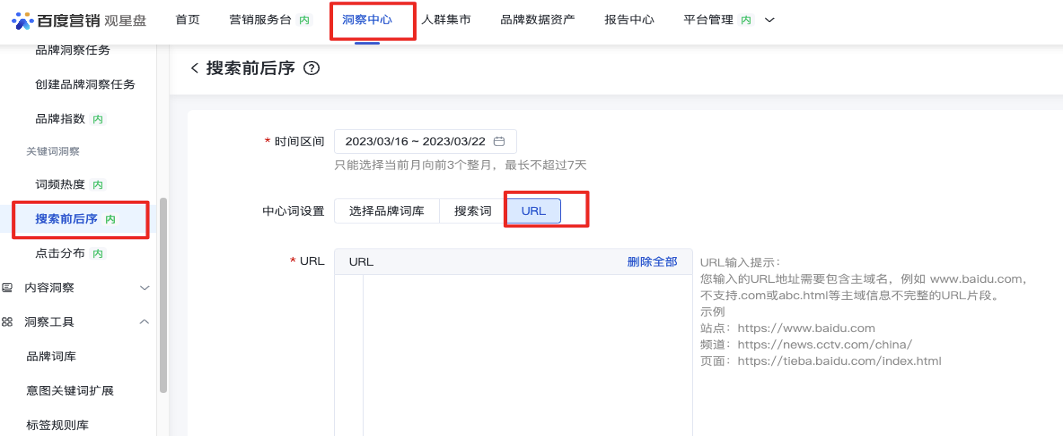Image resolution: width=1064 pixels, height=437 pixels.
Task: Click the 内容洞察 sidebar icon
Action: pyautogui.click(x=8, y=288)
